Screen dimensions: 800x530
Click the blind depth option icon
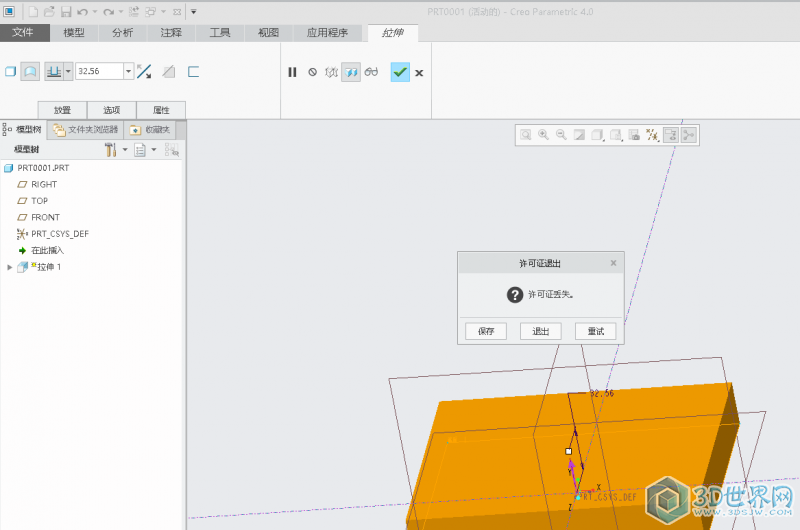tap(54, 71)
